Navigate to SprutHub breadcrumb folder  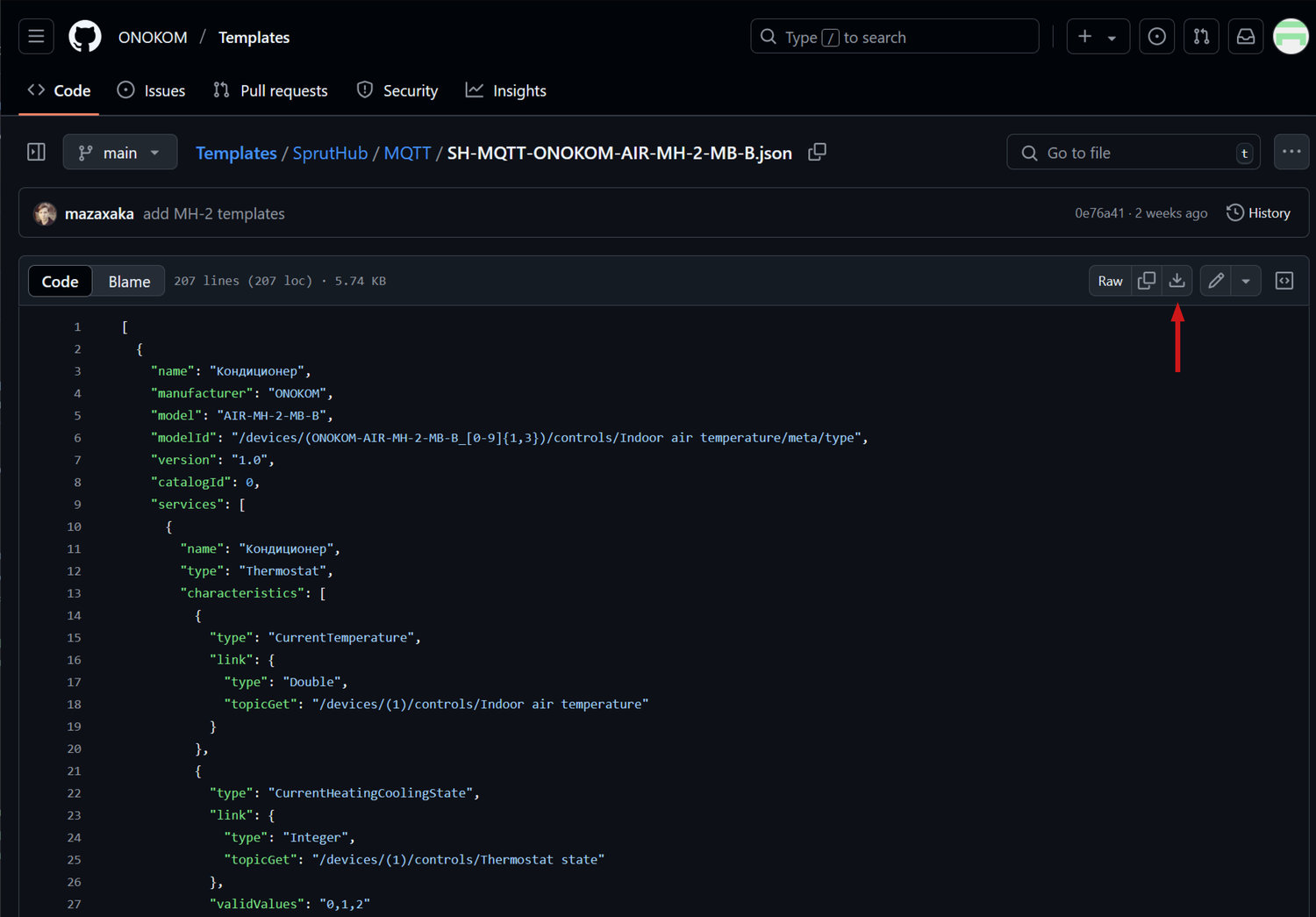coord(330,153)
